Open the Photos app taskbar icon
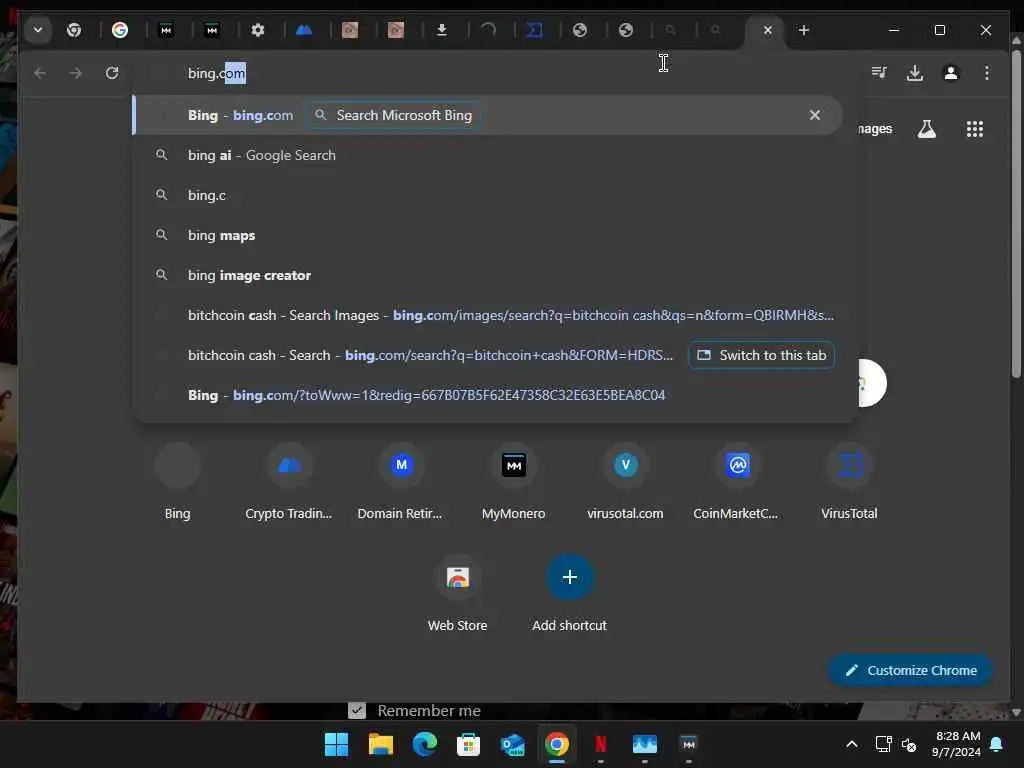The image size is (1024, 768). (645, 744)
